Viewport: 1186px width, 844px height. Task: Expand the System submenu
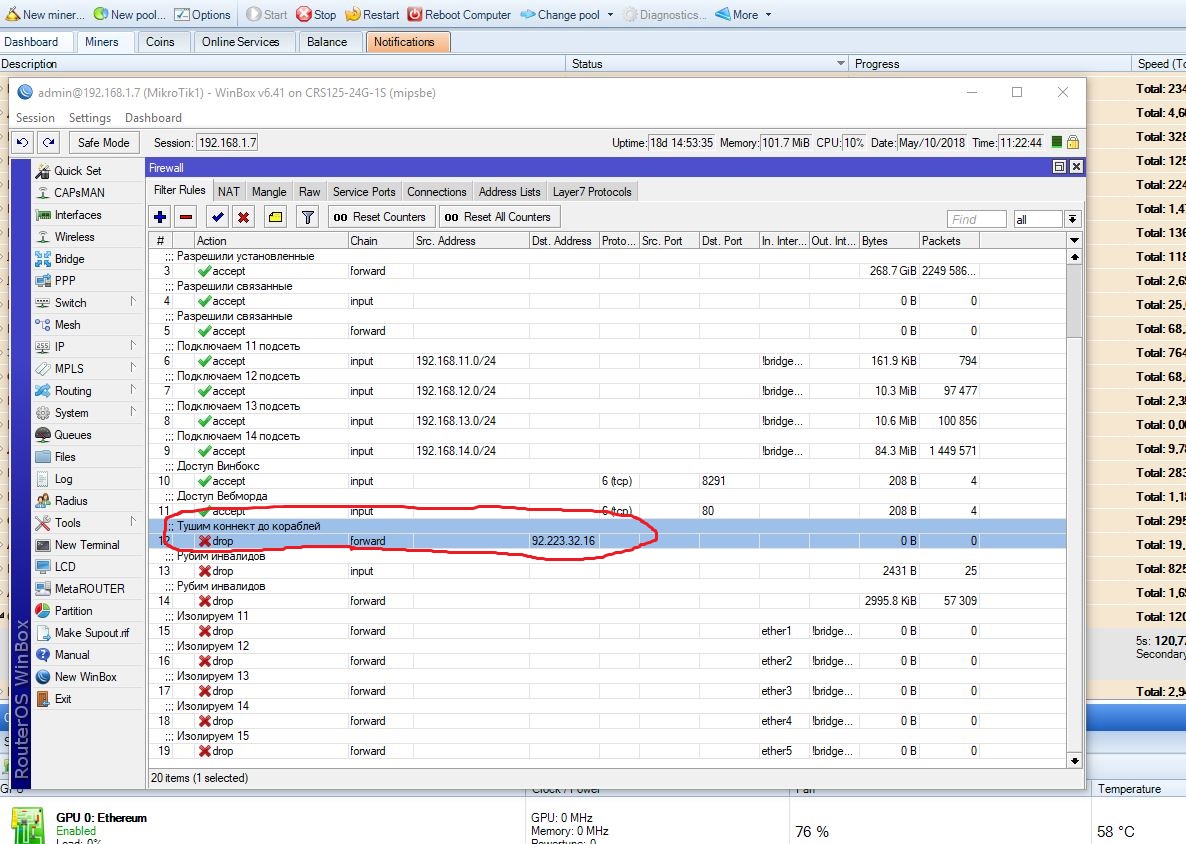coord(133,411)
